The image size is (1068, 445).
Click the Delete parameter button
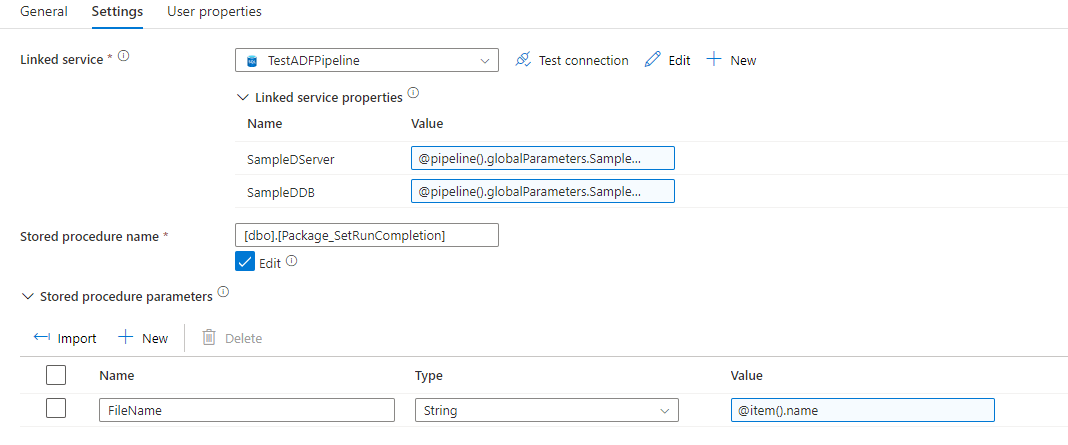pyautogui.click(x=232, y=338)
